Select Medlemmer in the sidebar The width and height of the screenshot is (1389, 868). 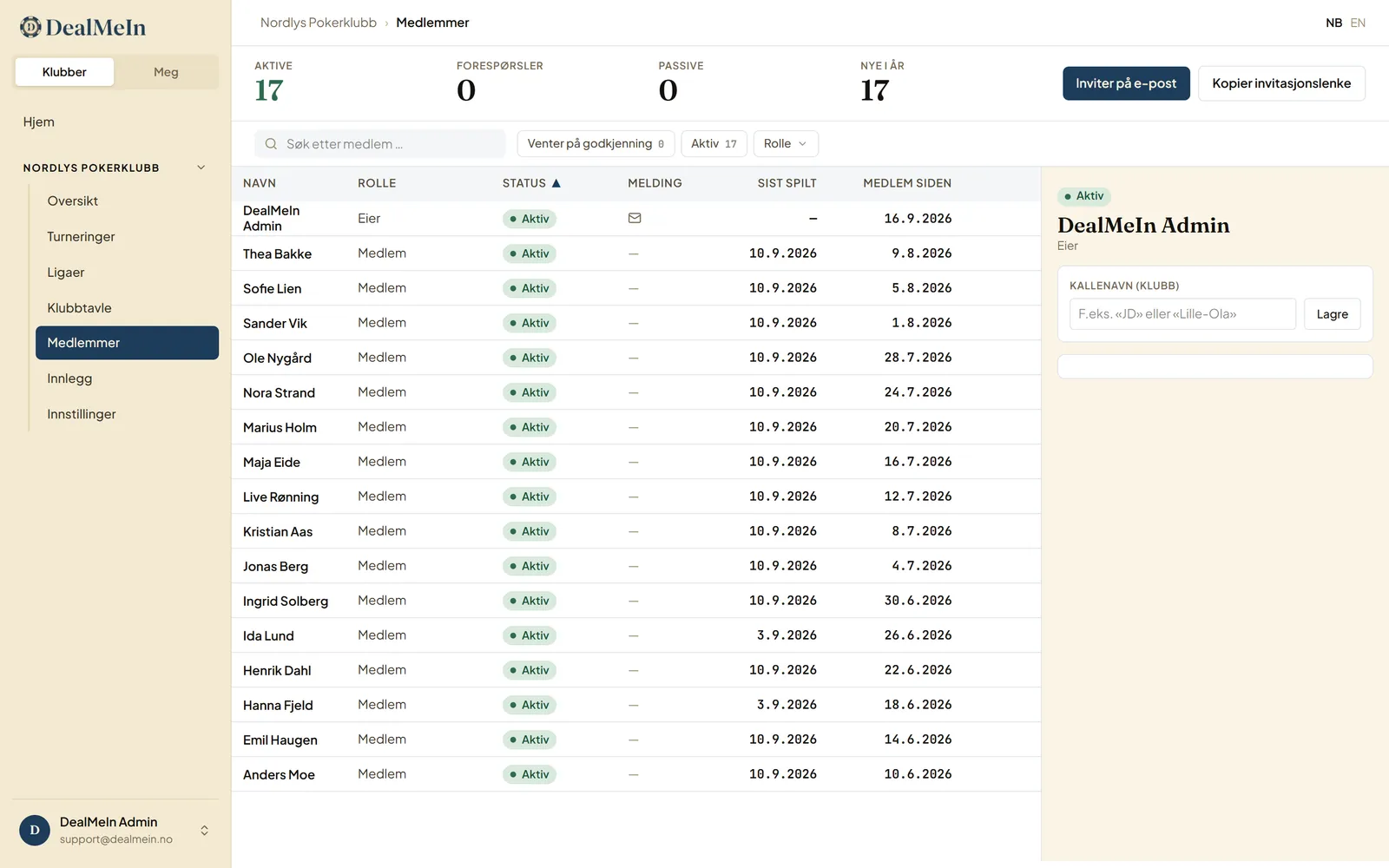(127, 343)
